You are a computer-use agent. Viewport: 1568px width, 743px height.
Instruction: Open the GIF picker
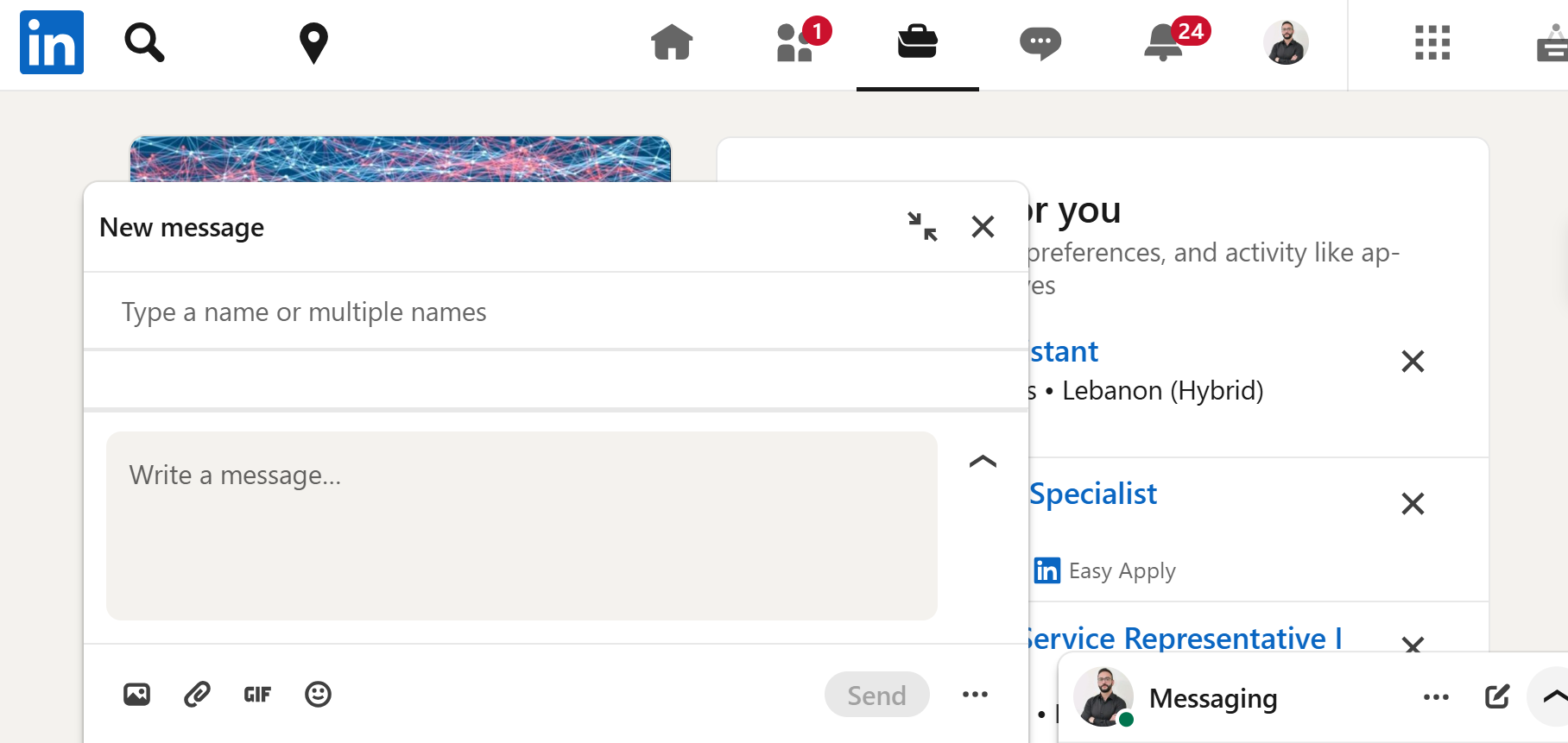coord(257,695)
